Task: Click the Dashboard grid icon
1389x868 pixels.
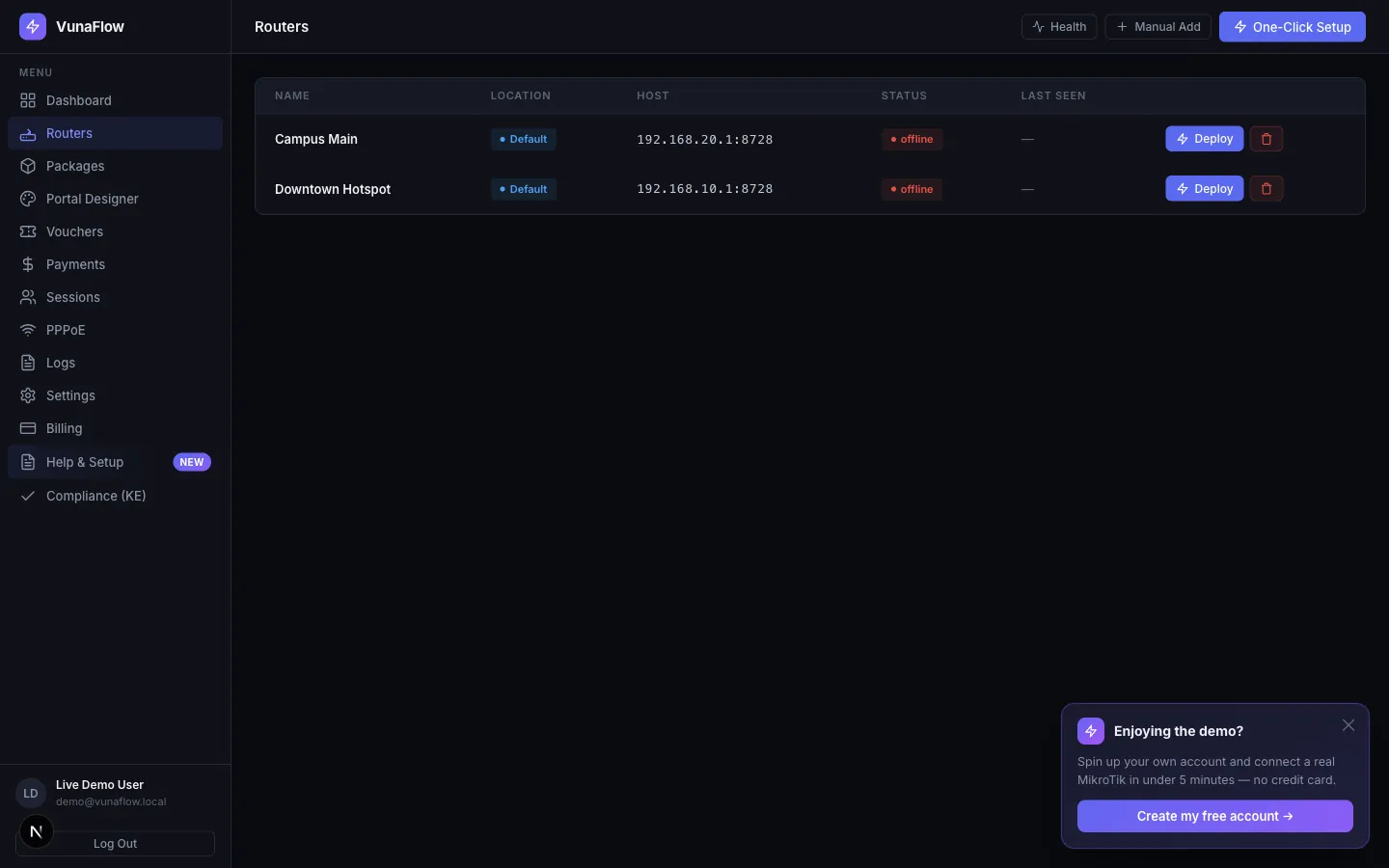Action: (28, 100)
